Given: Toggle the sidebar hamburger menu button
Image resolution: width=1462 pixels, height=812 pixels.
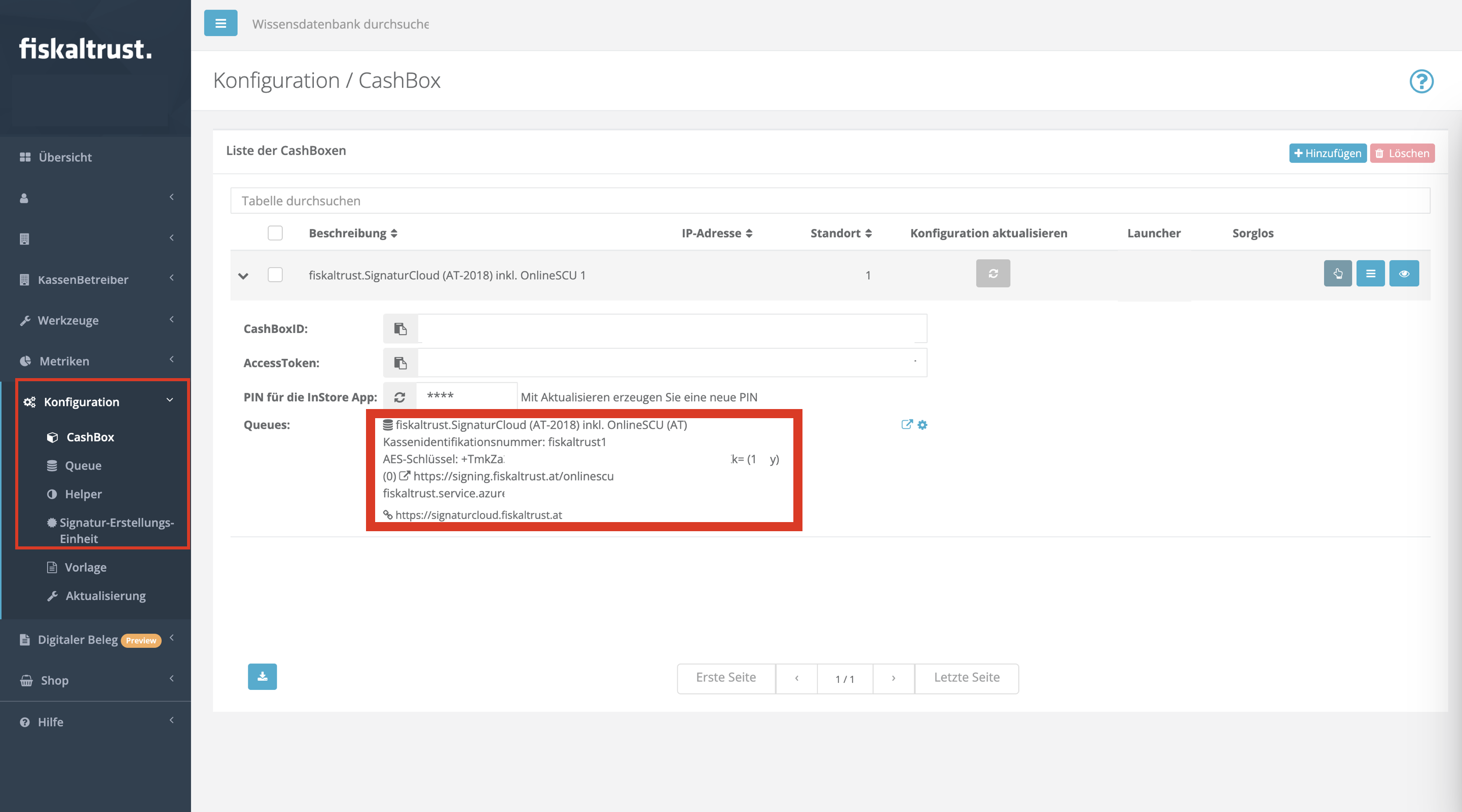Looking at the screenshot, I should [x=221, y=23].
